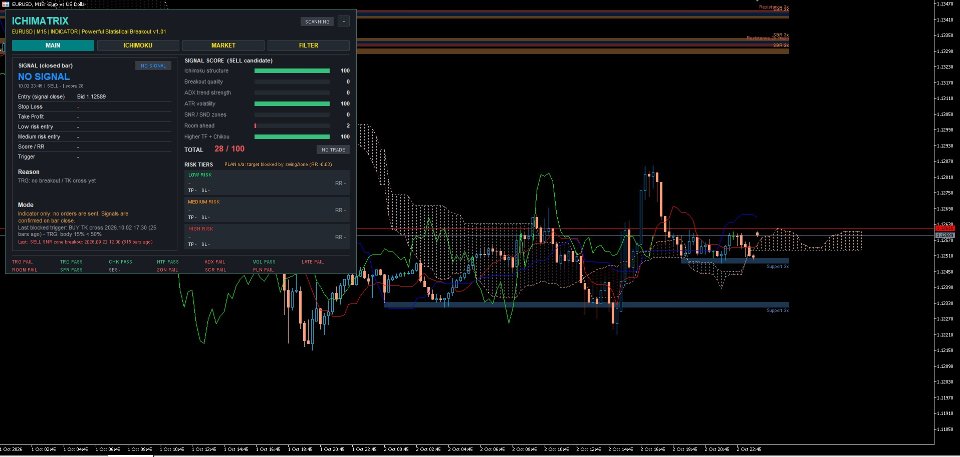Click the Mode heading

pyautogui.click(x=25, y=205)
